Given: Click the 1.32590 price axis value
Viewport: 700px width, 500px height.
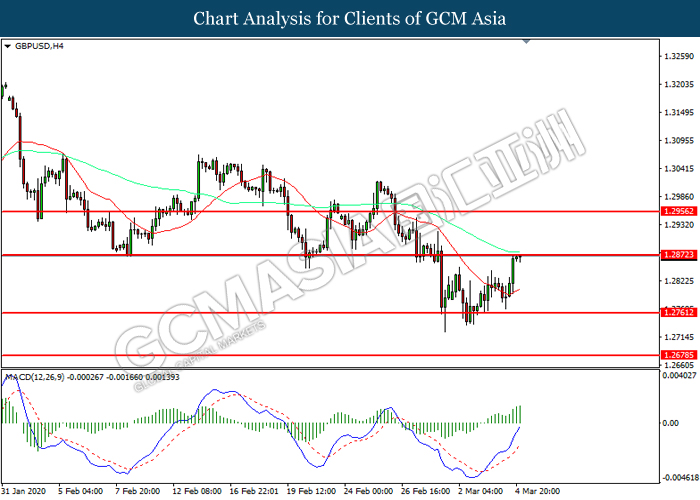Looking at the screenshot, I should coord(679,56).
